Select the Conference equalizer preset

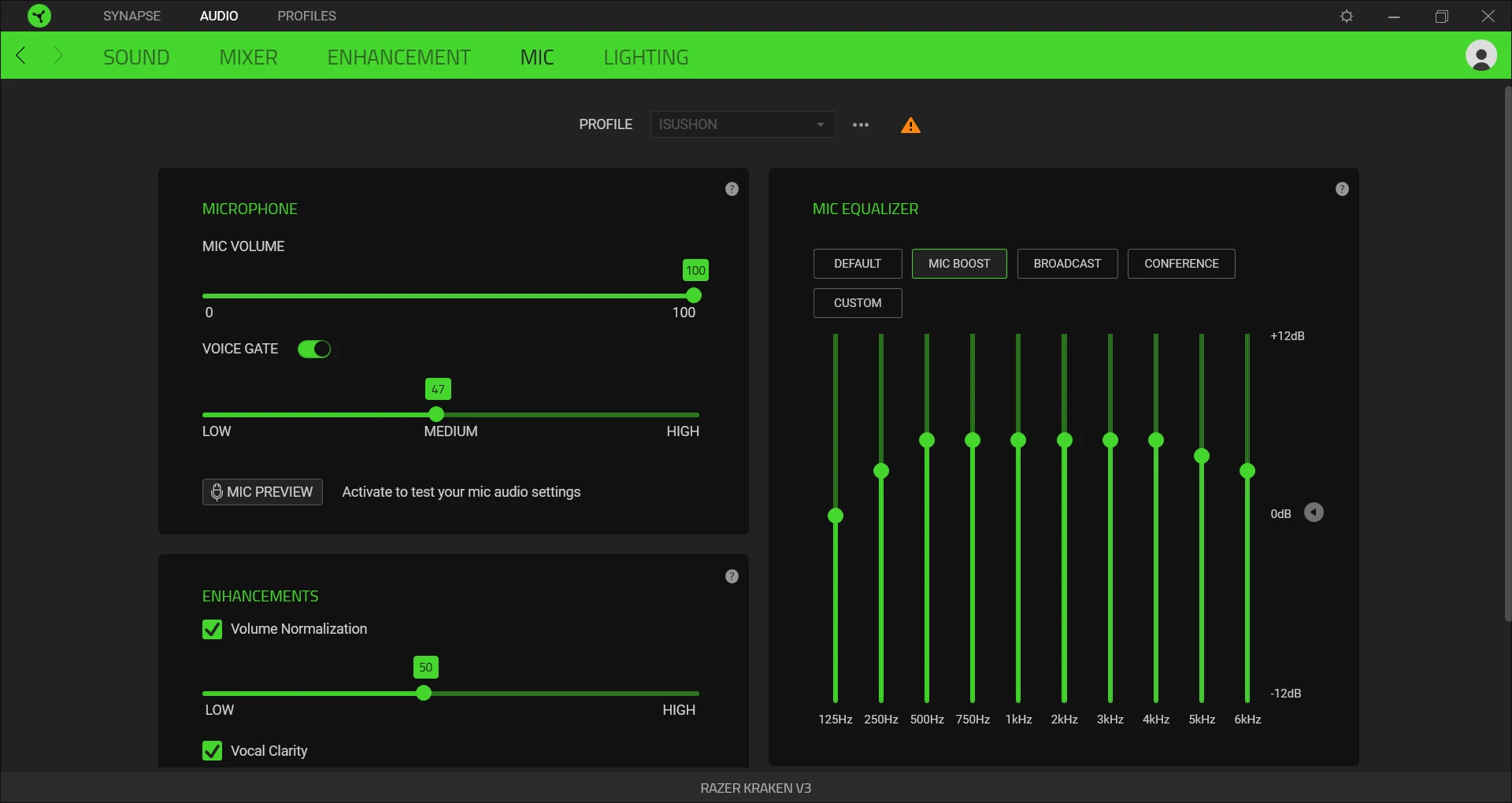pyautogui.click(x=1181, y=264)
